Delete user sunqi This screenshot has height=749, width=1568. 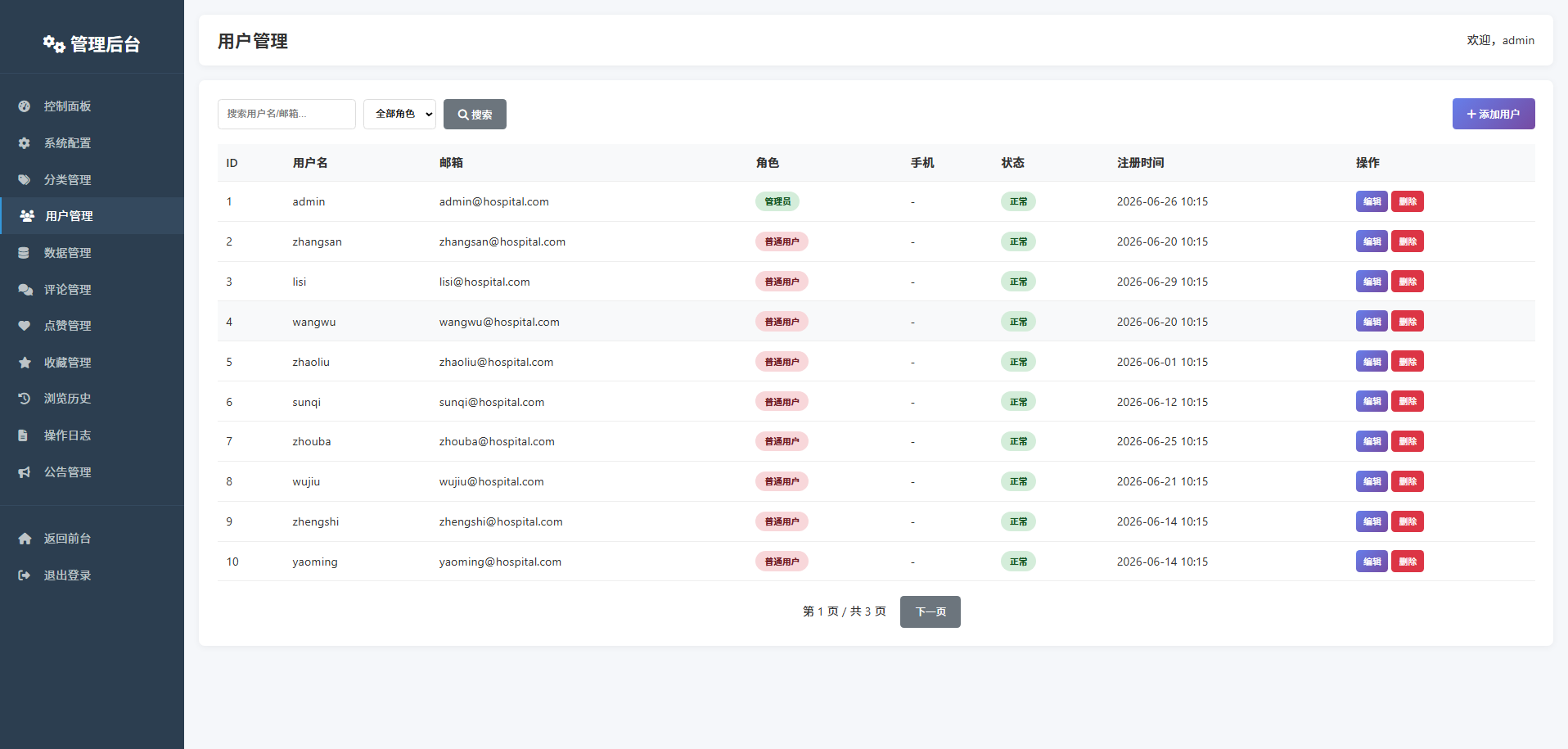tap(1408, 402)
